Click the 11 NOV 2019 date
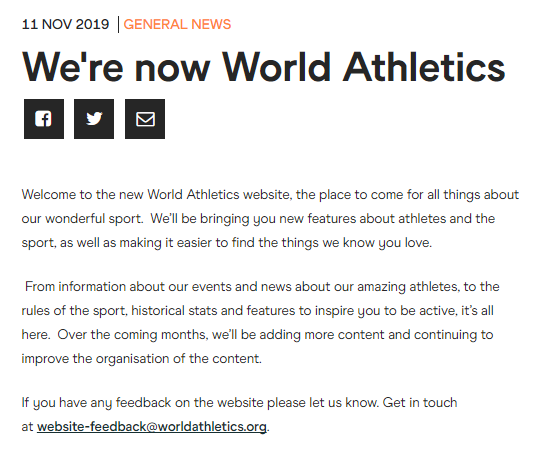This screenshot has width=553, height=456. click(65, 24)
